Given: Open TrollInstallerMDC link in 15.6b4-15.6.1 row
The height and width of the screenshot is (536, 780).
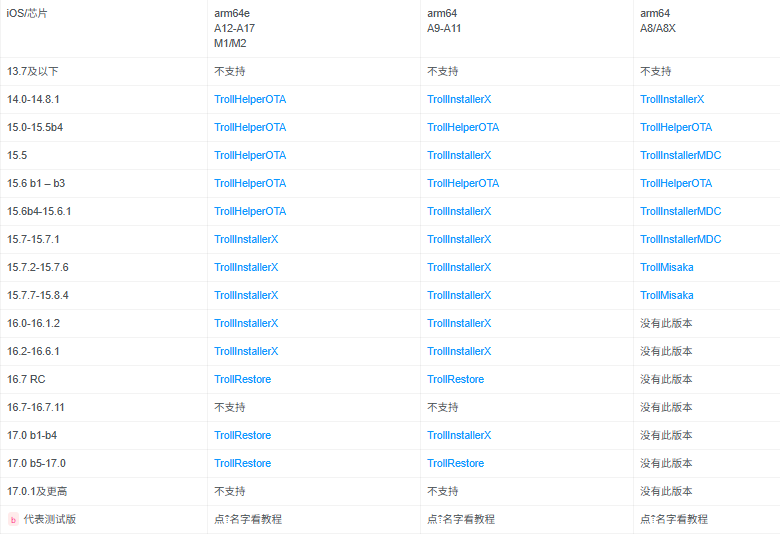Looking at the screenshot, I should point(681,212).
